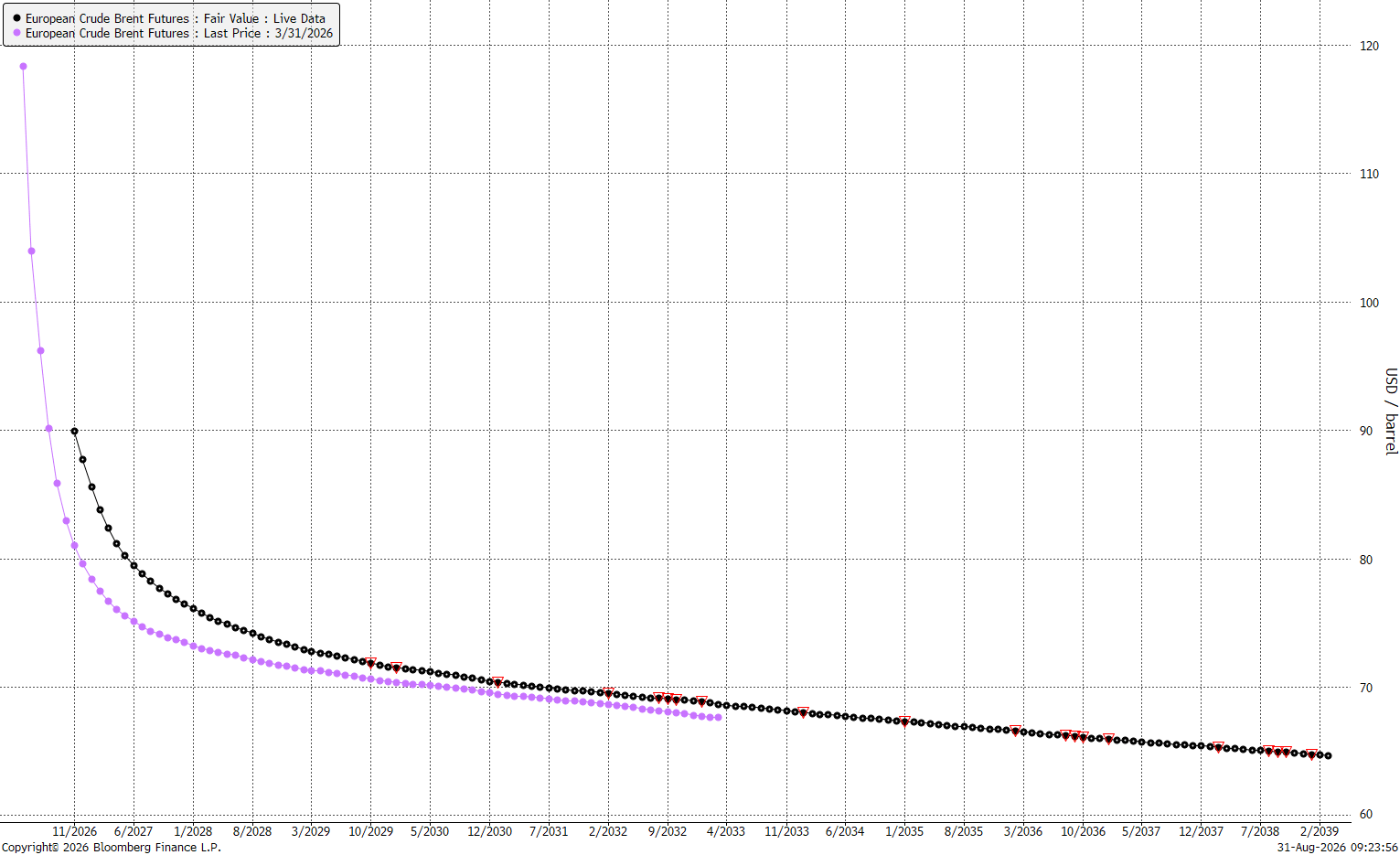The height and width of the screenshot is (855, 1400).
Task: Click the 90 price axis label
Action: tap(1366, 431)
